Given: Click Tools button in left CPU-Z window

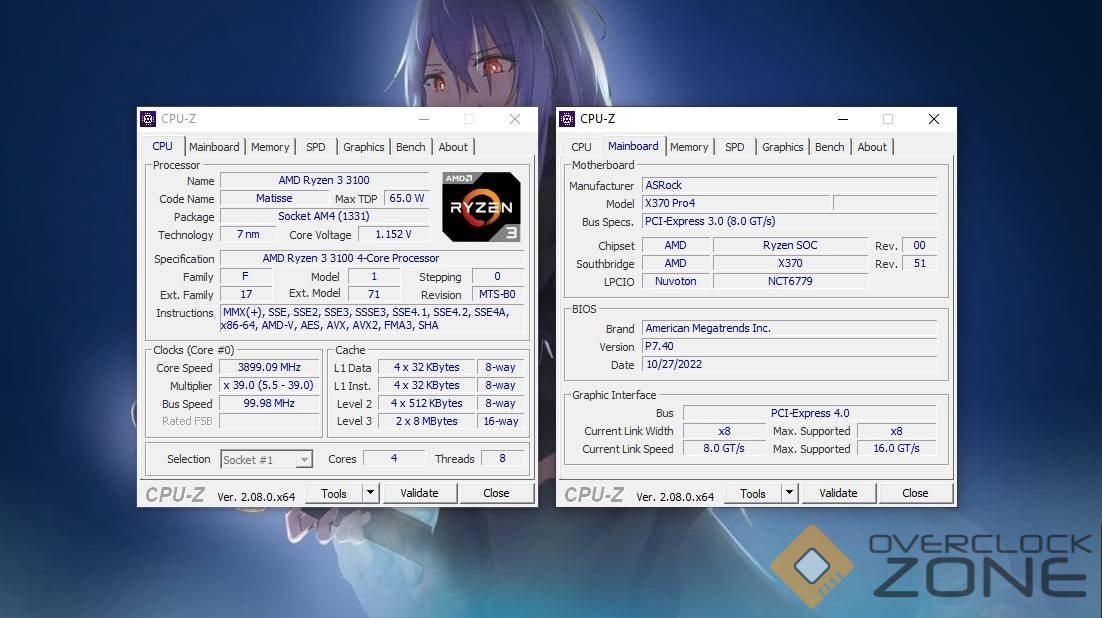Looking at the screenshot, I should pos(334,494).
